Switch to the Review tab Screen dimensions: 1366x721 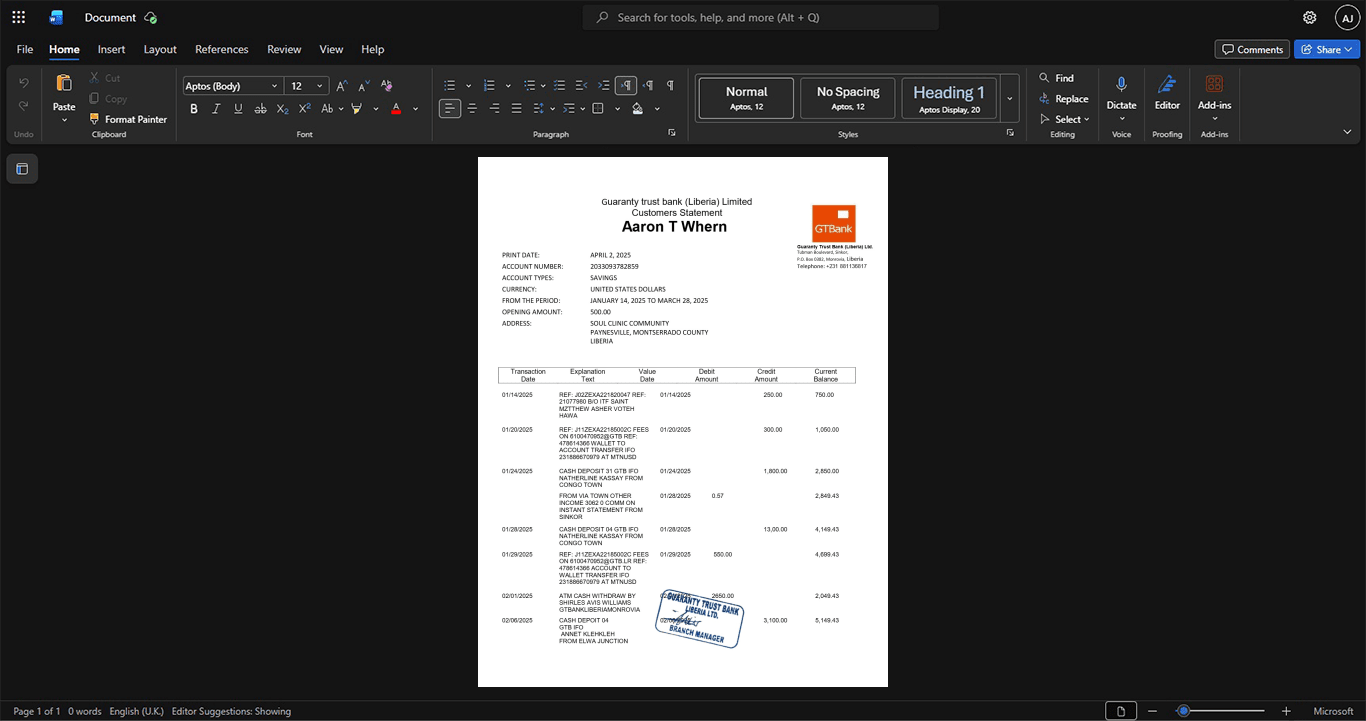click(284, 49)
